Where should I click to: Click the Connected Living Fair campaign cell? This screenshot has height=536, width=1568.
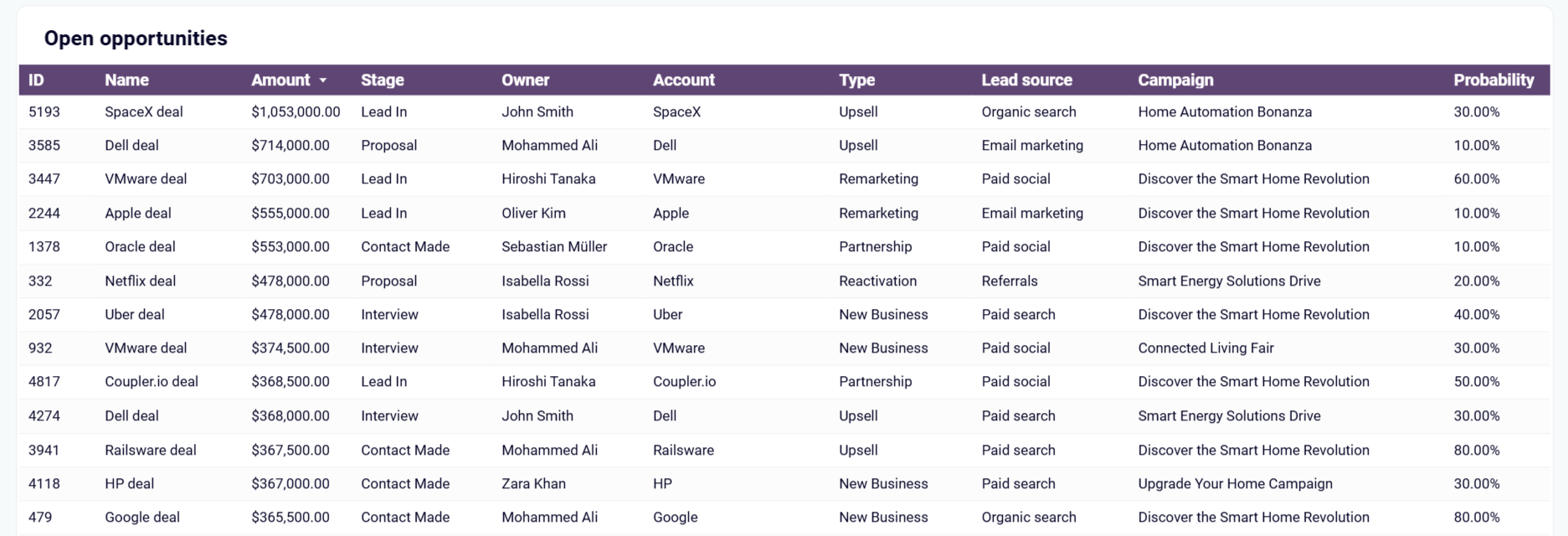coord(1206,348)
